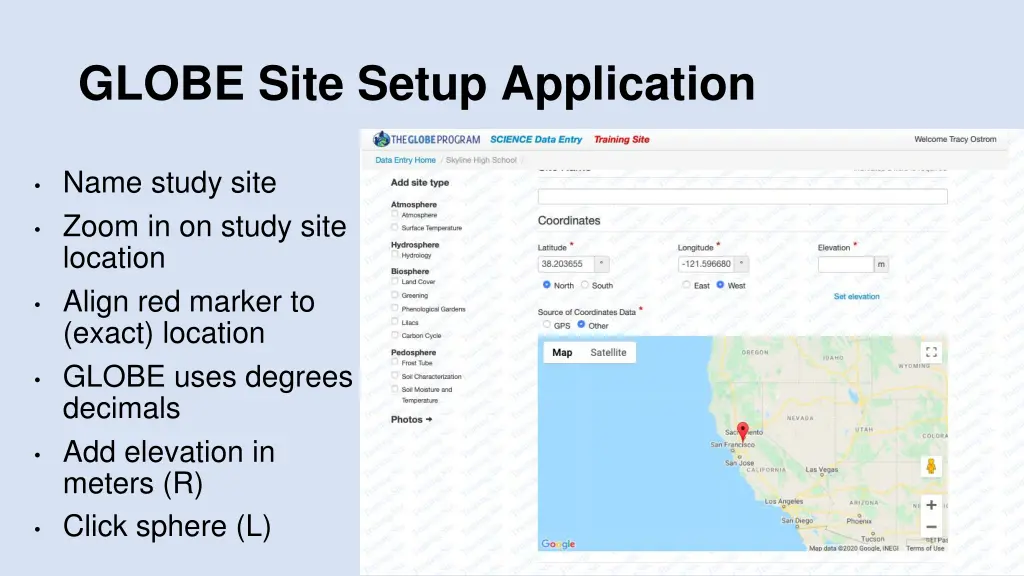Click the Latitude value field
1024x576 pixels.
pyautogui.click(x=566, y=264)
